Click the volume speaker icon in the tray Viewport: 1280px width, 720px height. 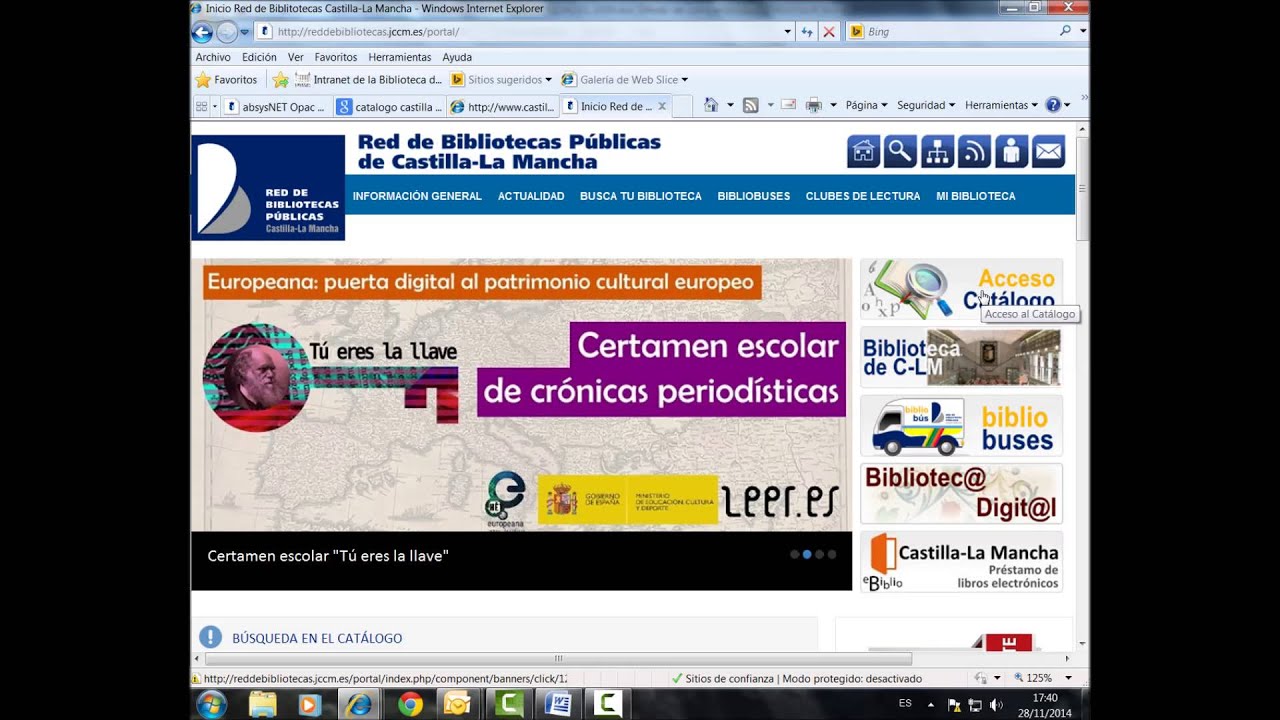[996, 705]
